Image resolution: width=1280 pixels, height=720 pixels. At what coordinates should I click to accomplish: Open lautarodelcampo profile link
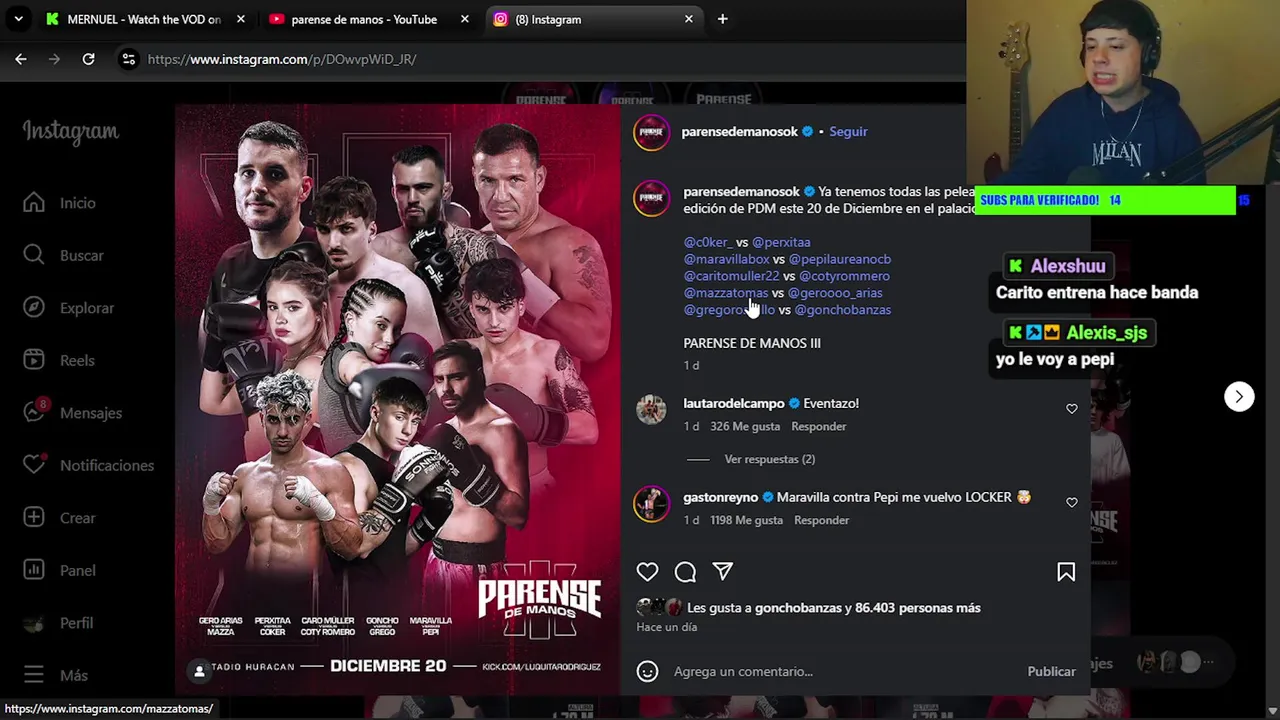tap(734, 403)
